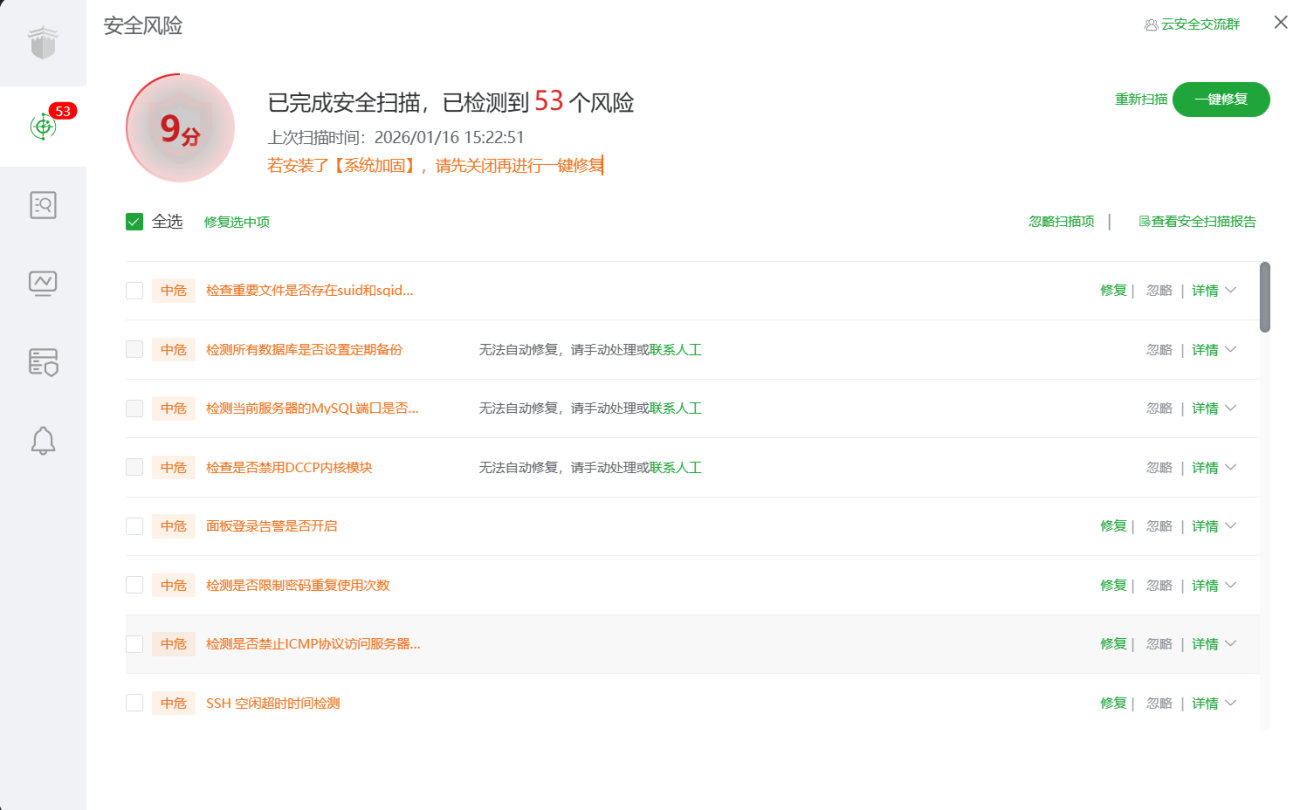Viewport: 1300px width, 810px height.
Task: Open the server shield icon in sidebar
Action: (x=43, y=362)
